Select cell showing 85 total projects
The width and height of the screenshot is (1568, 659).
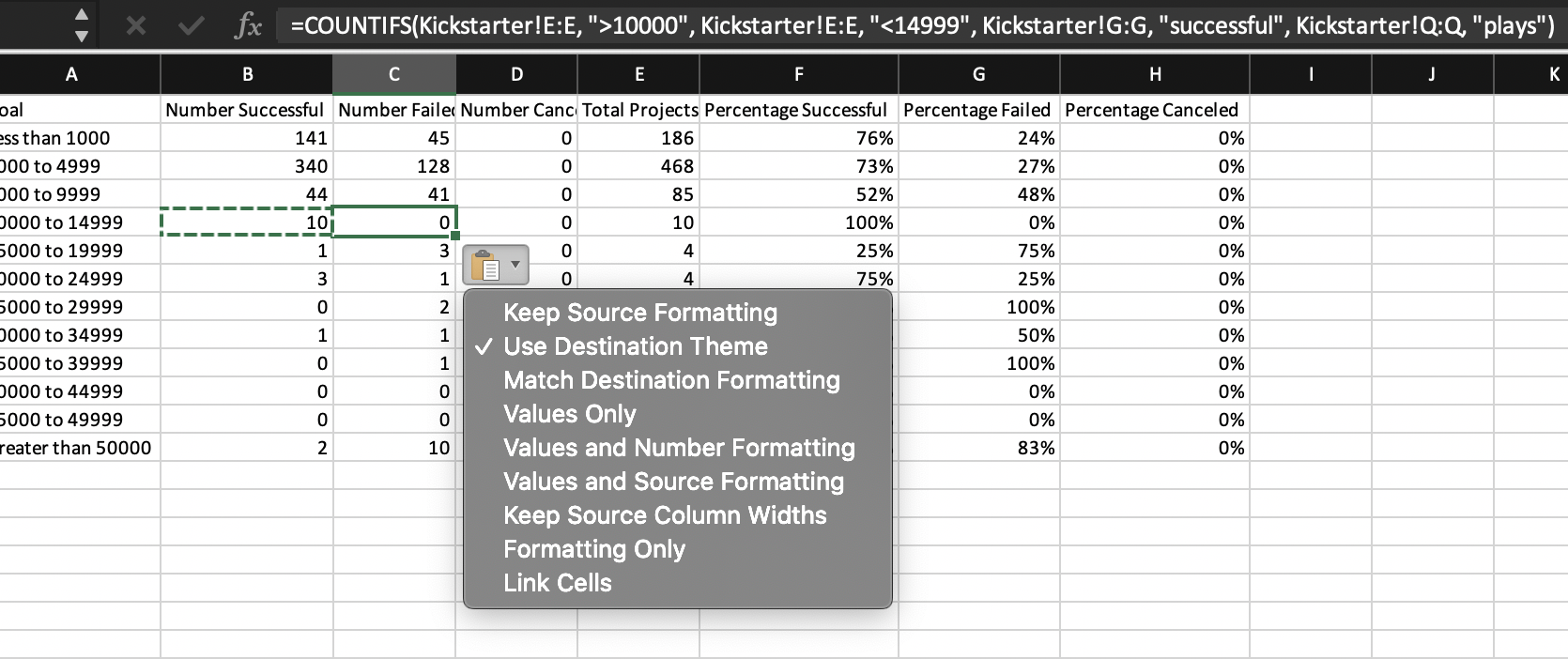(x=638, y=194)
